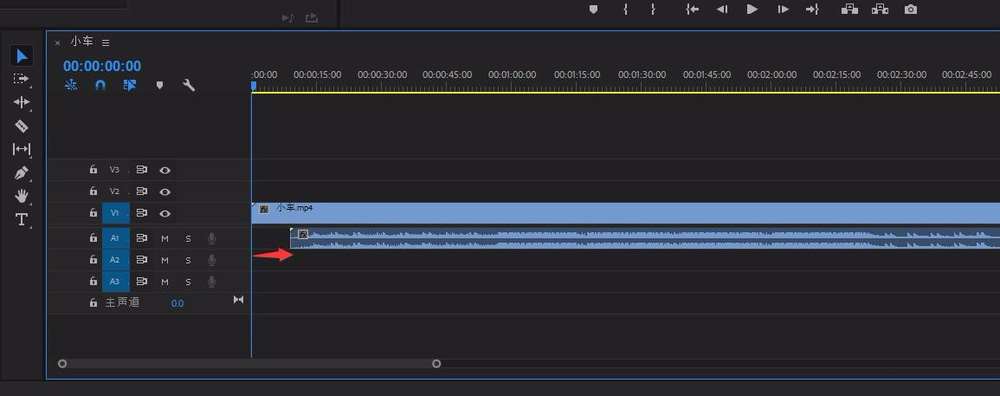Image resolution: width=1000 pixels, height=396 pixels.
Task: Select the Ripple Edit tool
Action: point(21,102)
